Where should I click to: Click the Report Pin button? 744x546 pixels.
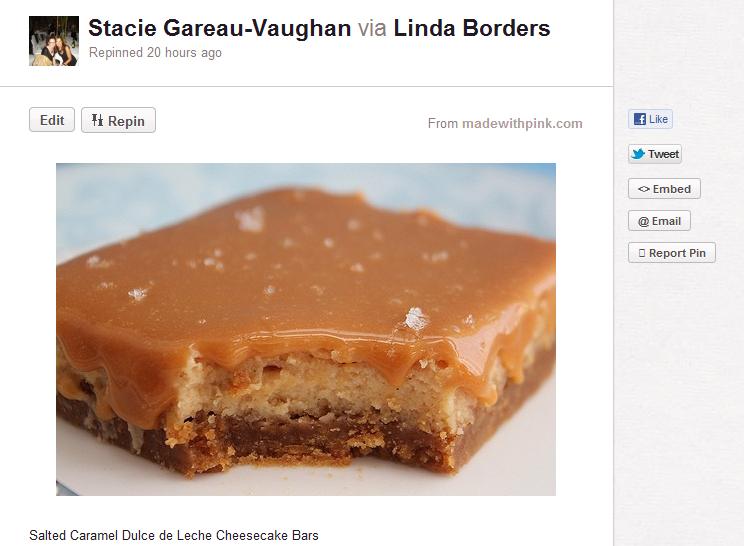(671, 253)
